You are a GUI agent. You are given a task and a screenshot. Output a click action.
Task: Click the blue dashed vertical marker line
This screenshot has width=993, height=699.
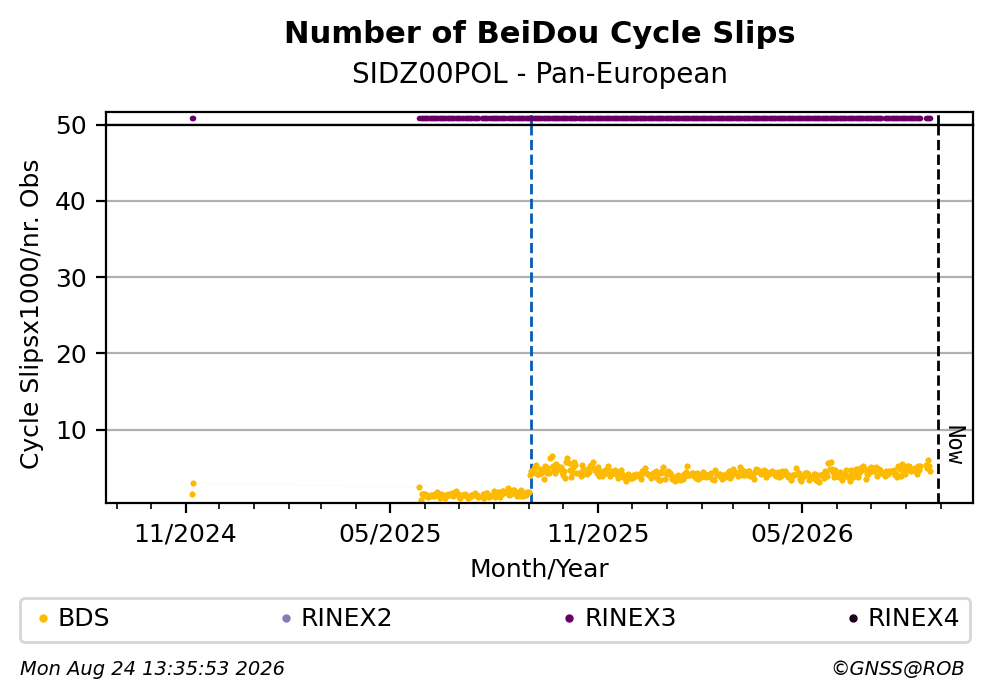click(531, 308)
